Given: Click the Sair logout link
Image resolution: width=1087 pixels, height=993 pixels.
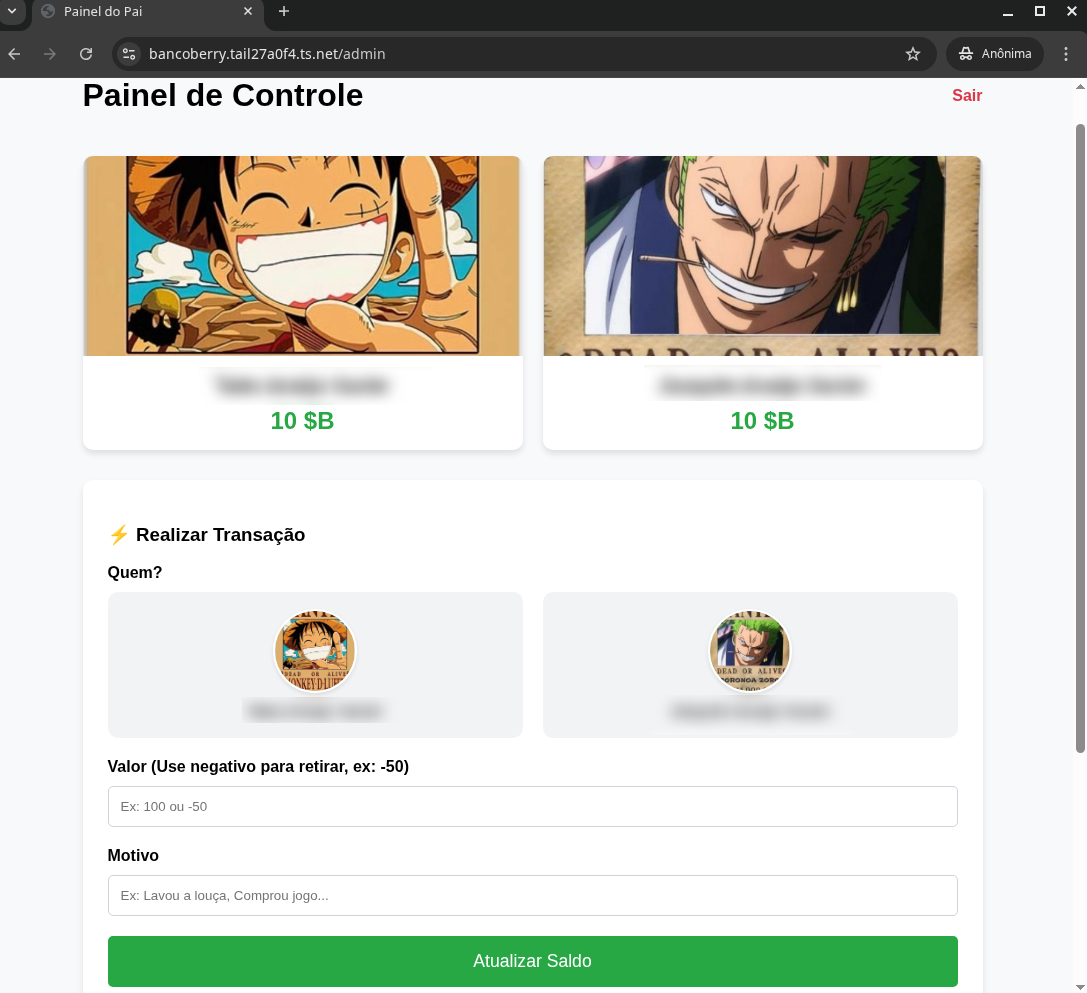Looking at the screenshot, I should (x=967, y=96).
